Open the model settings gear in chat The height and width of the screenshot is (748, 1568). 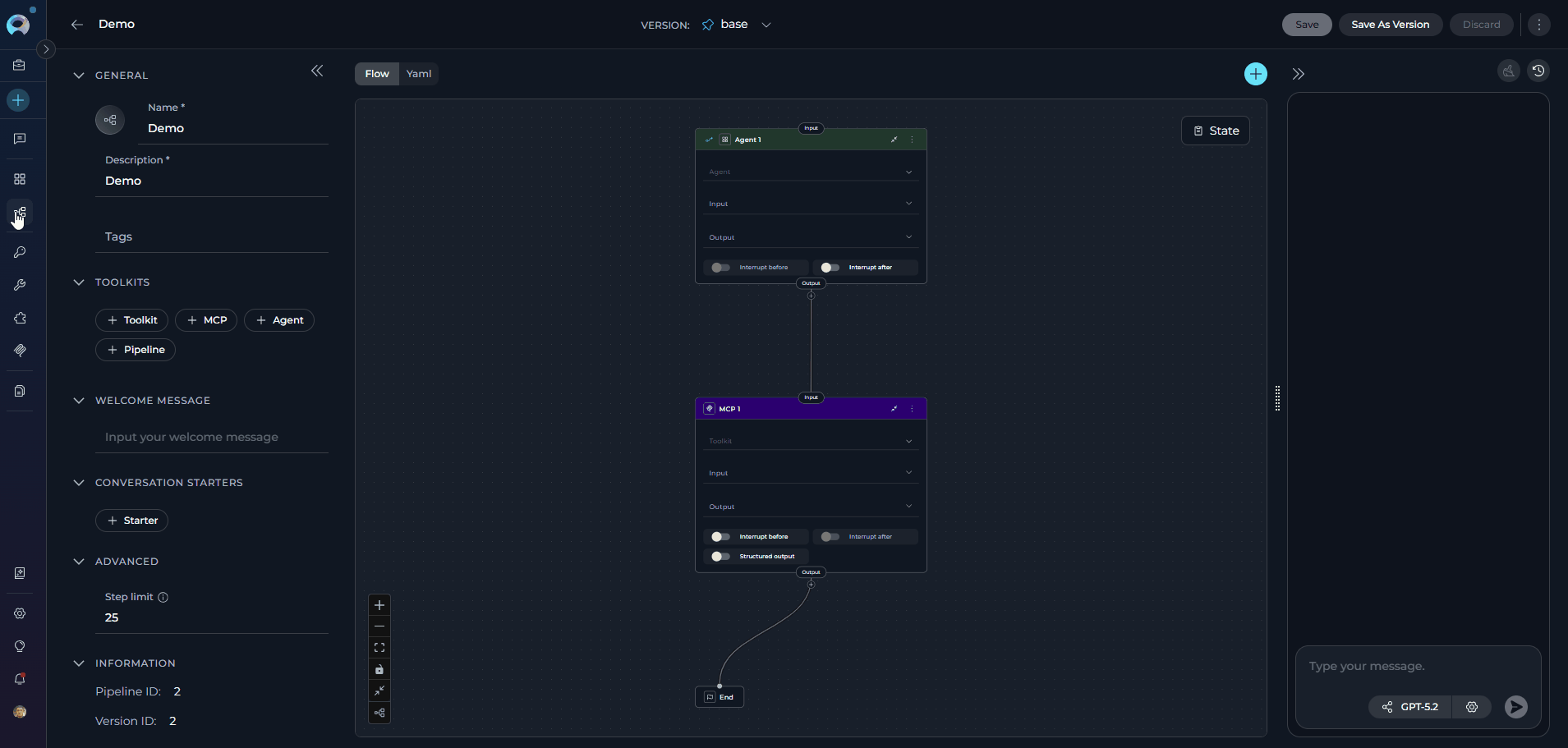(1471, 707)
